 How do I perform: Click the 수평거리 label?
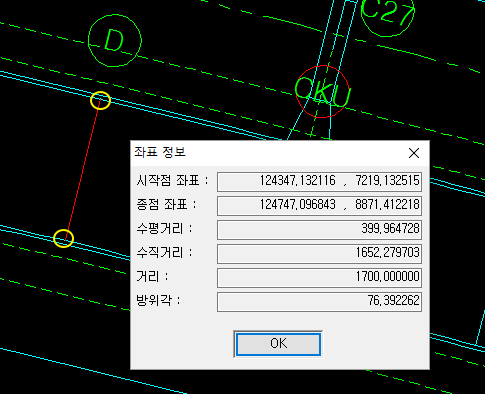(x=164, y=229)
